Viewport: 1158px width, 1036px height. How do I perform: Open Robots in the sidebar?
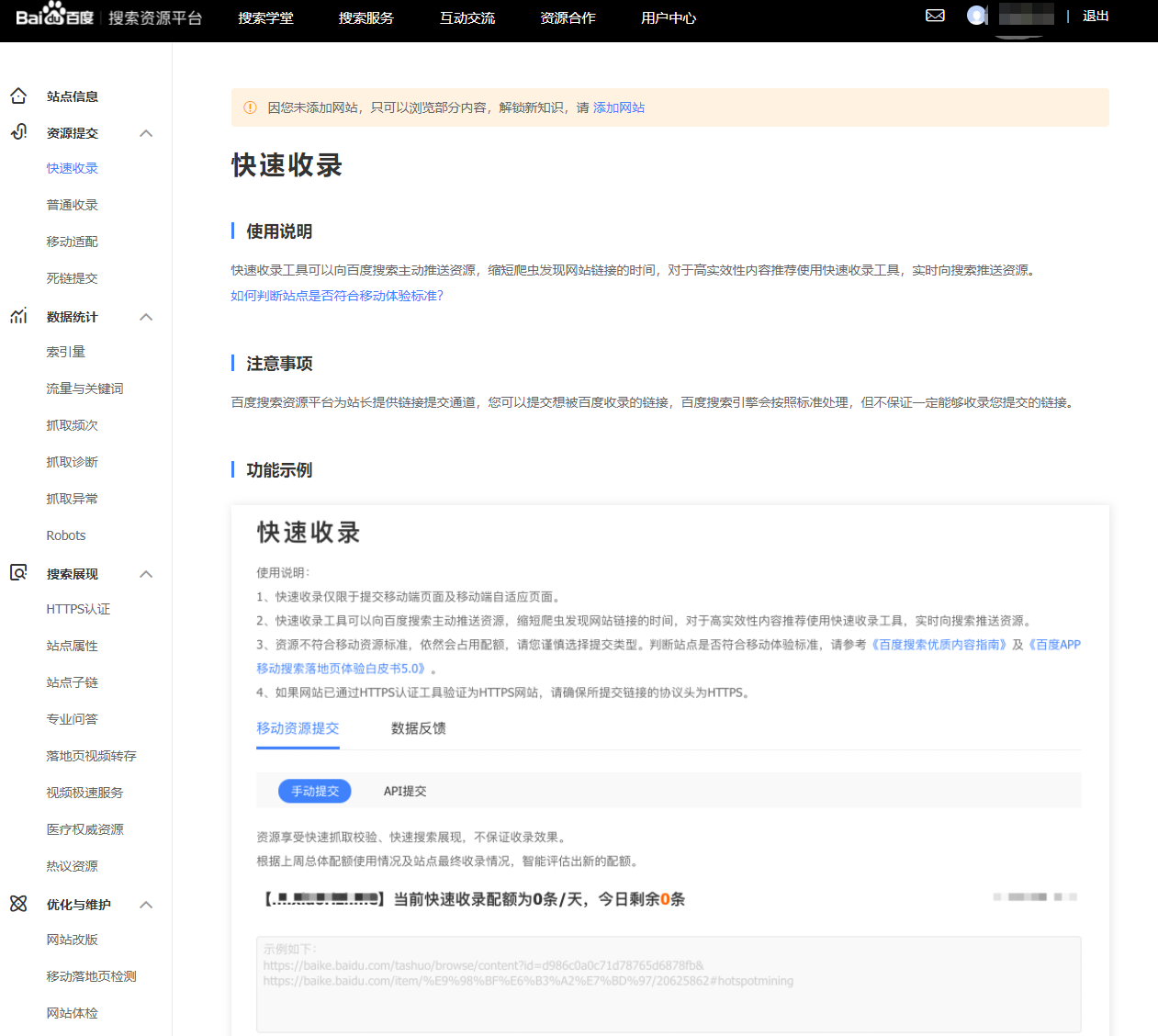[66, 535]
